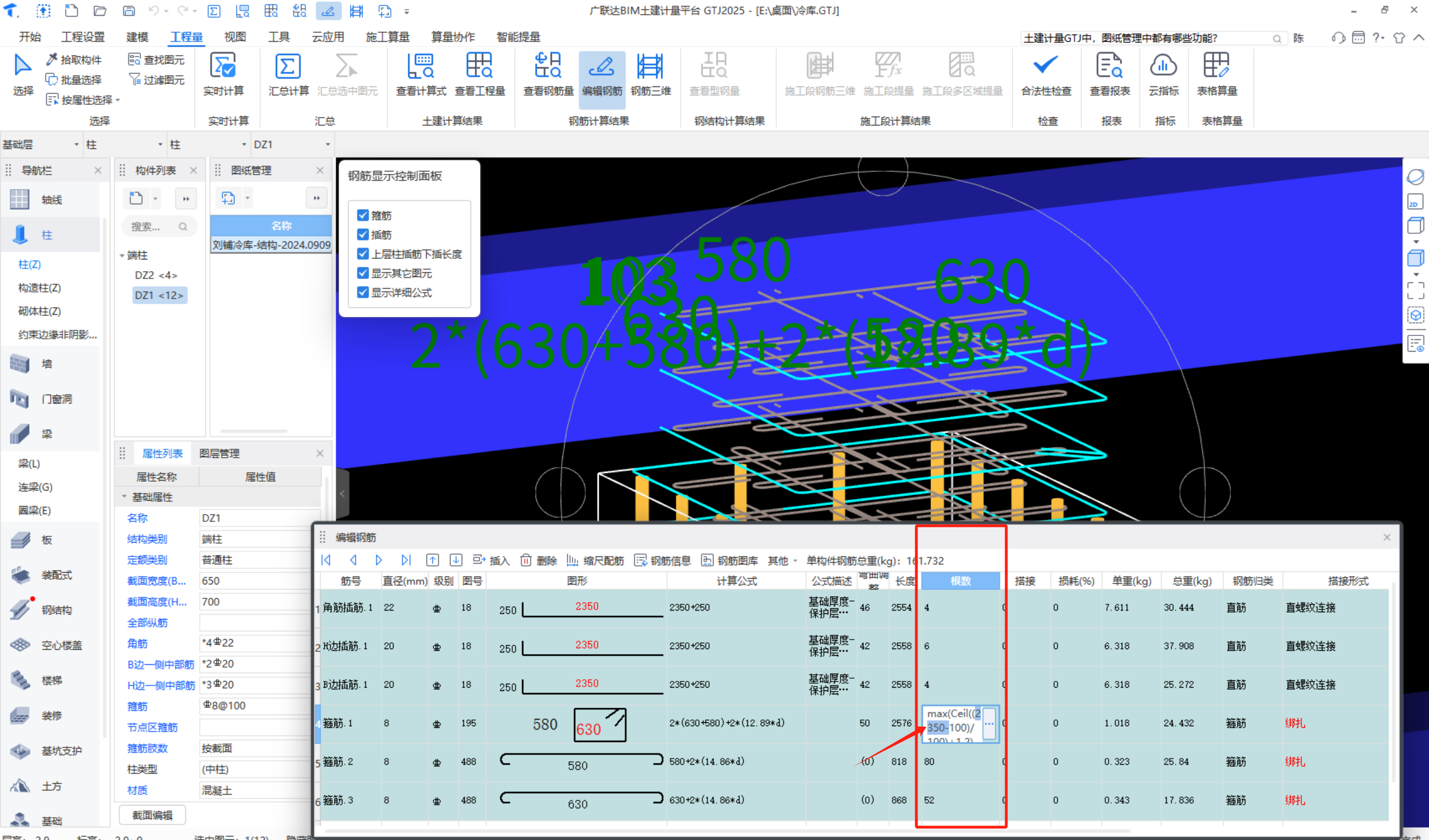This screenshot has height=840, width=1429.
Task: Click the 过滤图元 filter tool
Action: [156, 79]
